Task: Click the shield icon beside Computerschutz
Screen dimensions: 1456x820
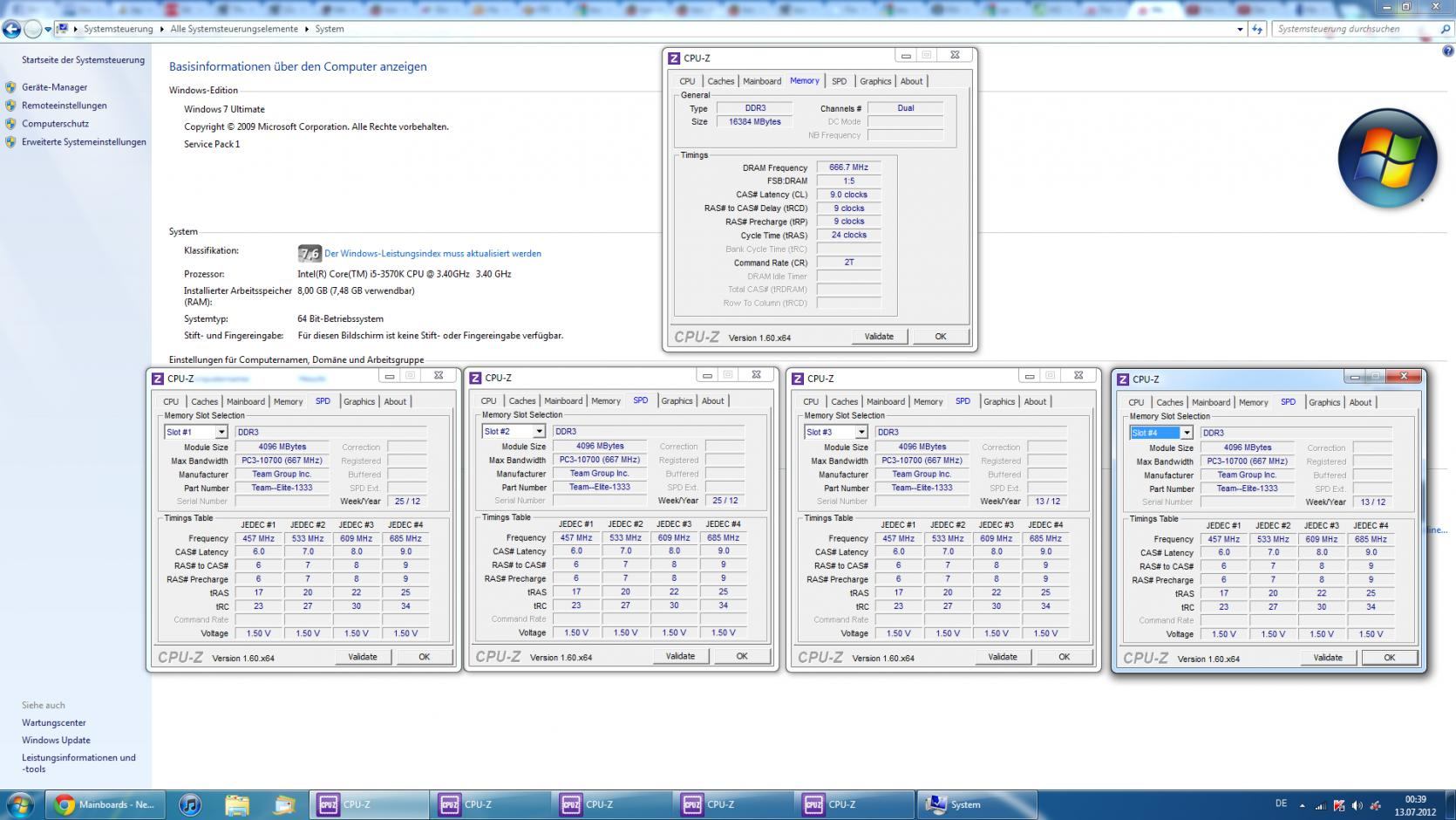Action: point(10,124)
